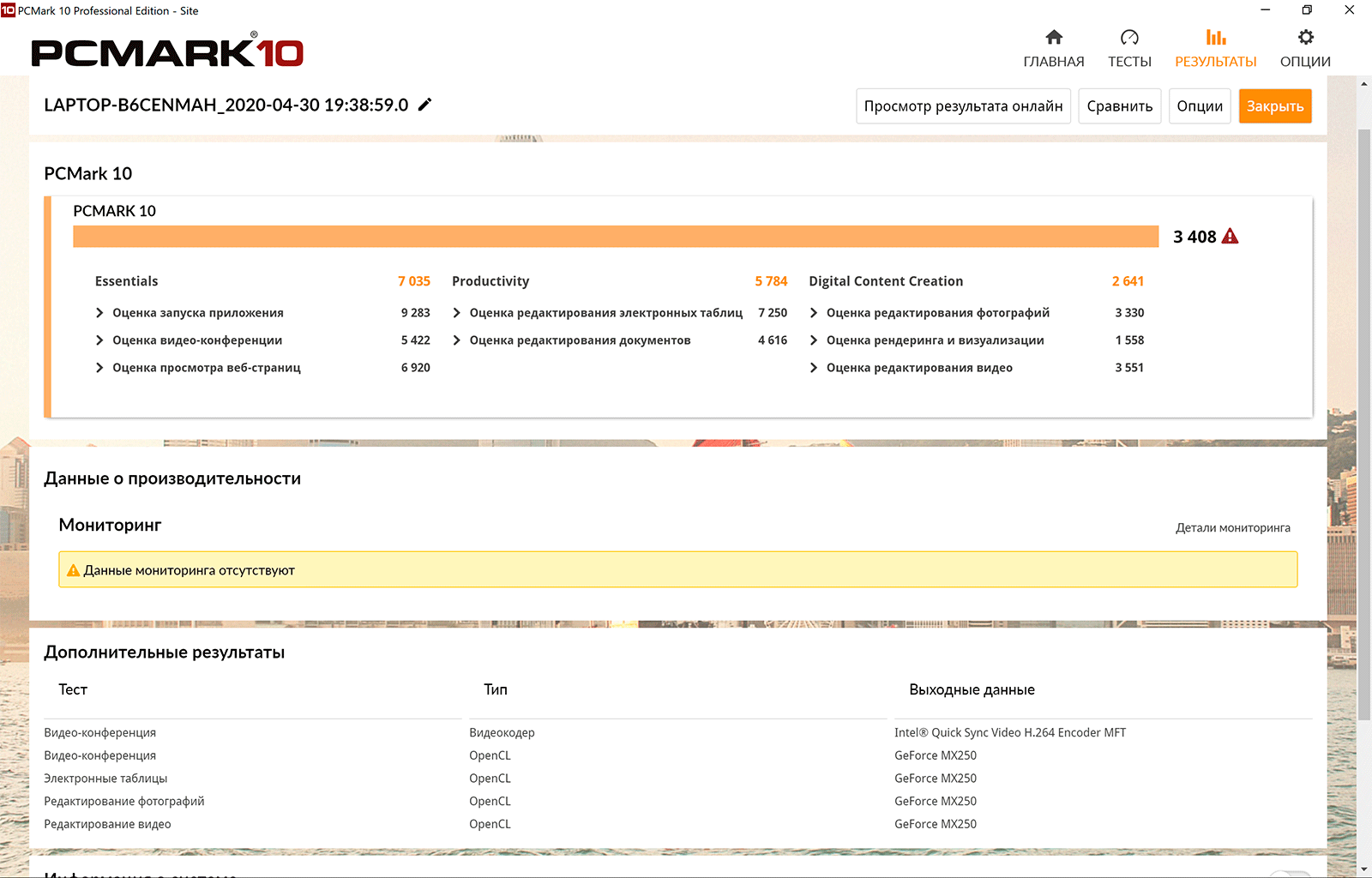Click the Сравнить button
The height and width of the screenshot is (878, 1372).
[1120, 106]
